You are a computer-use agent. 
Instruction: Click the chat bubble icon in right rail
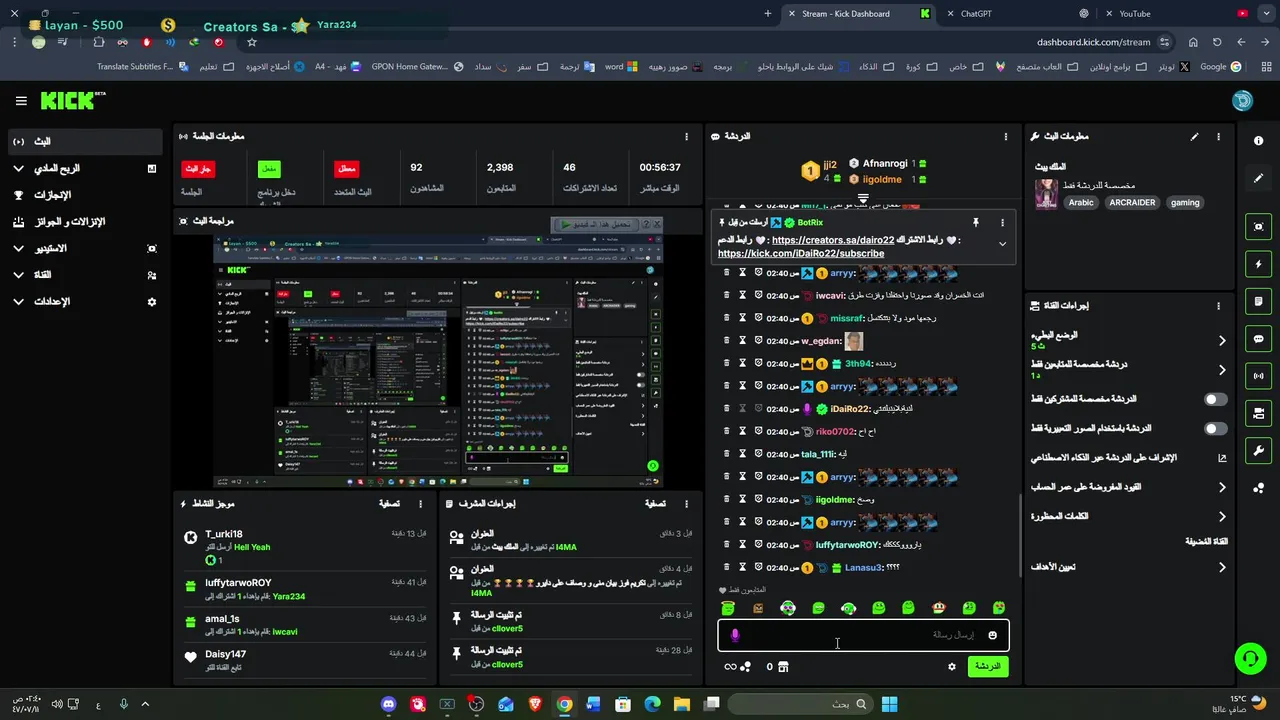point(1258,339)
